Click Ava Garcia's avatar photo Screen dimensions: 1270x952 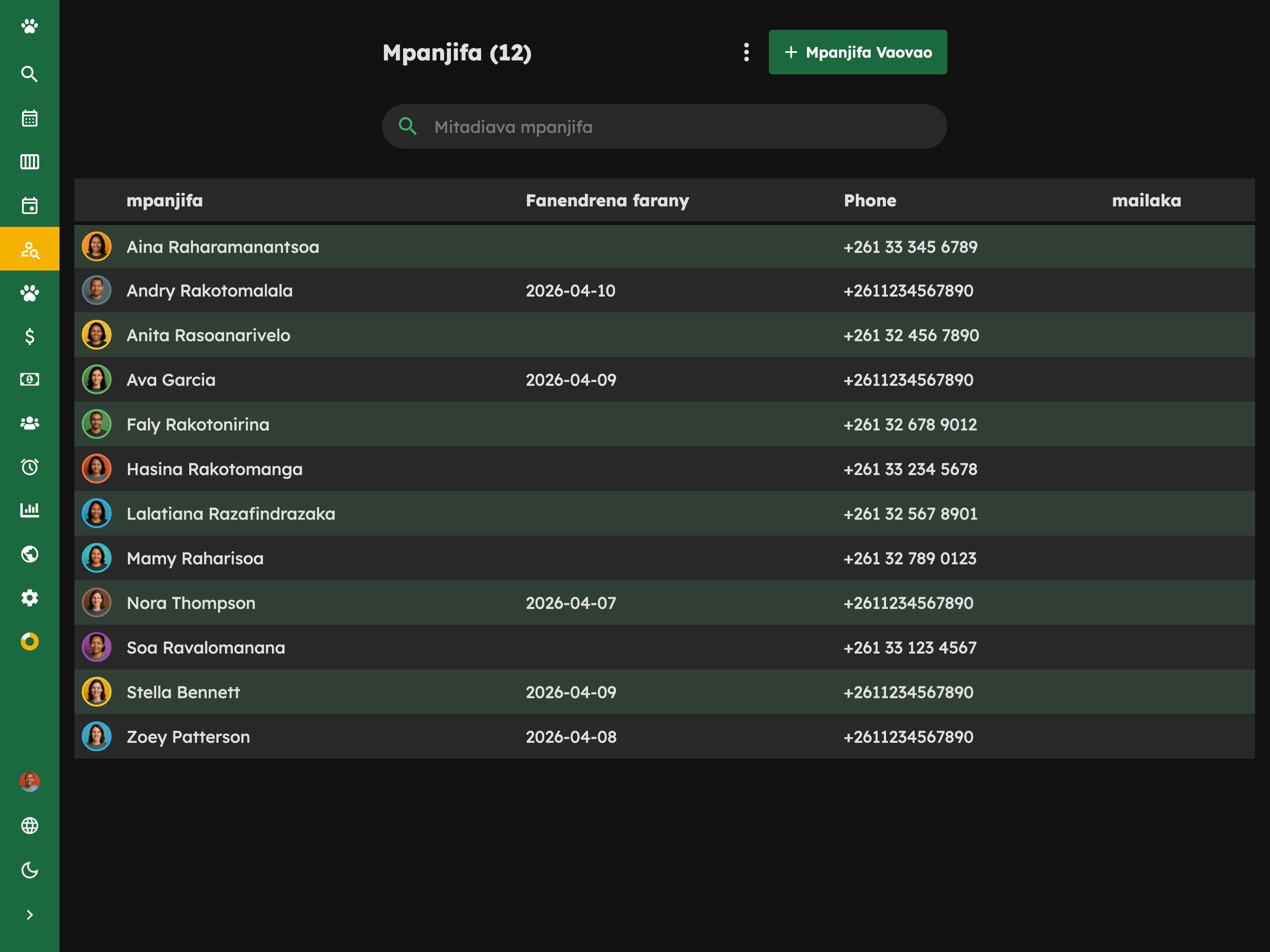[x=96, y=379]
